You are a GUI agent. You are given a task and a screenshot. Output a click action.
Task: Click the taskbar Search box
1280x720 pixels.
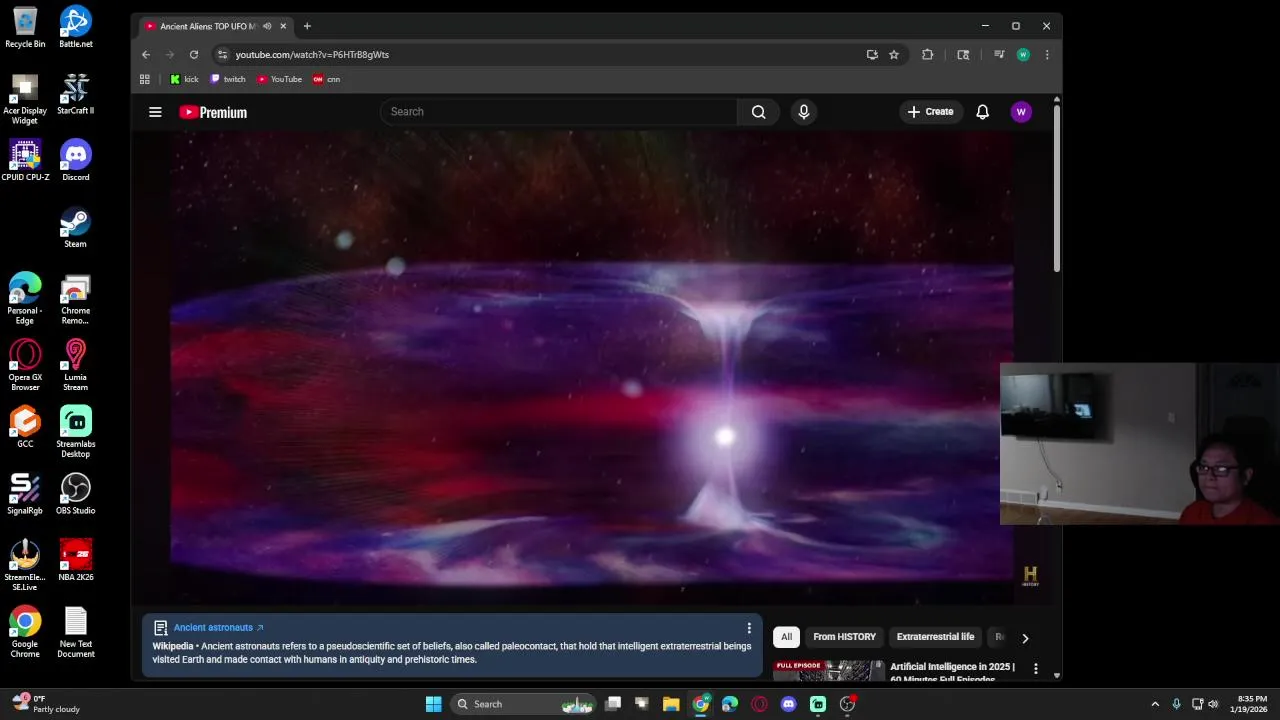click(x=523, y=704)
